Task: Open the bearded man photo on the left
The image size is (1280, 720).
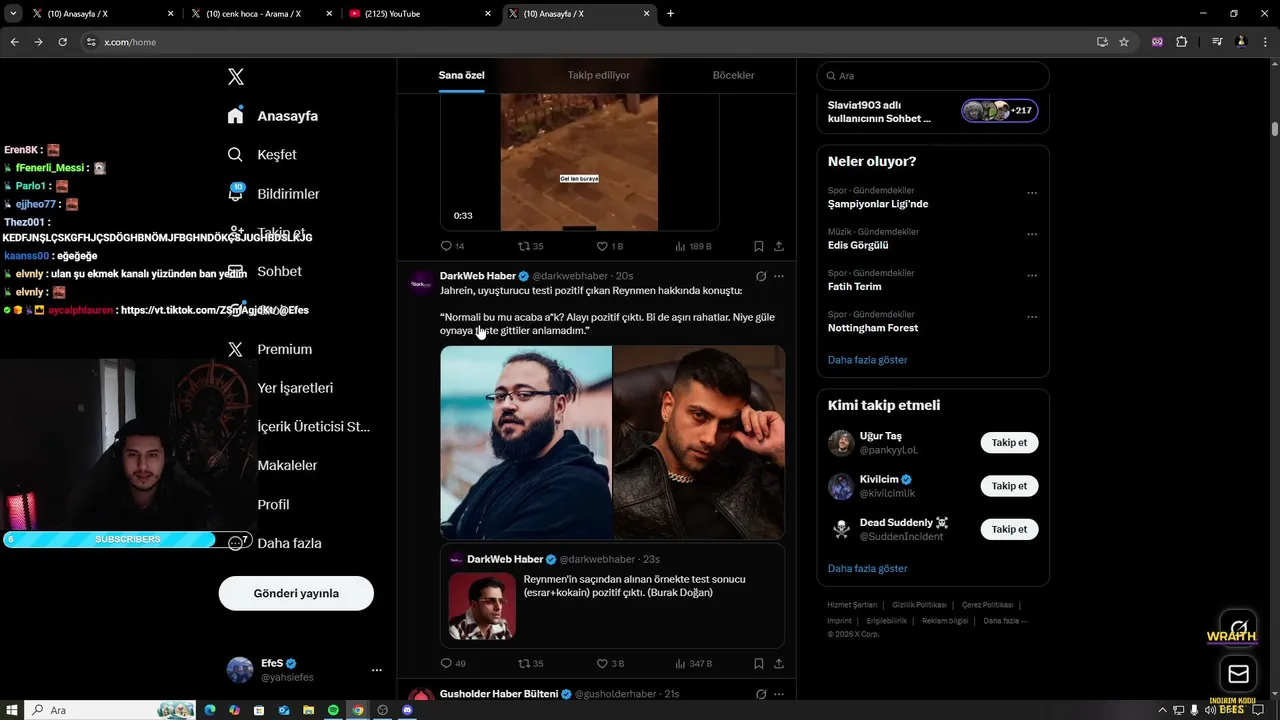Action: click(x=526, y=442)
